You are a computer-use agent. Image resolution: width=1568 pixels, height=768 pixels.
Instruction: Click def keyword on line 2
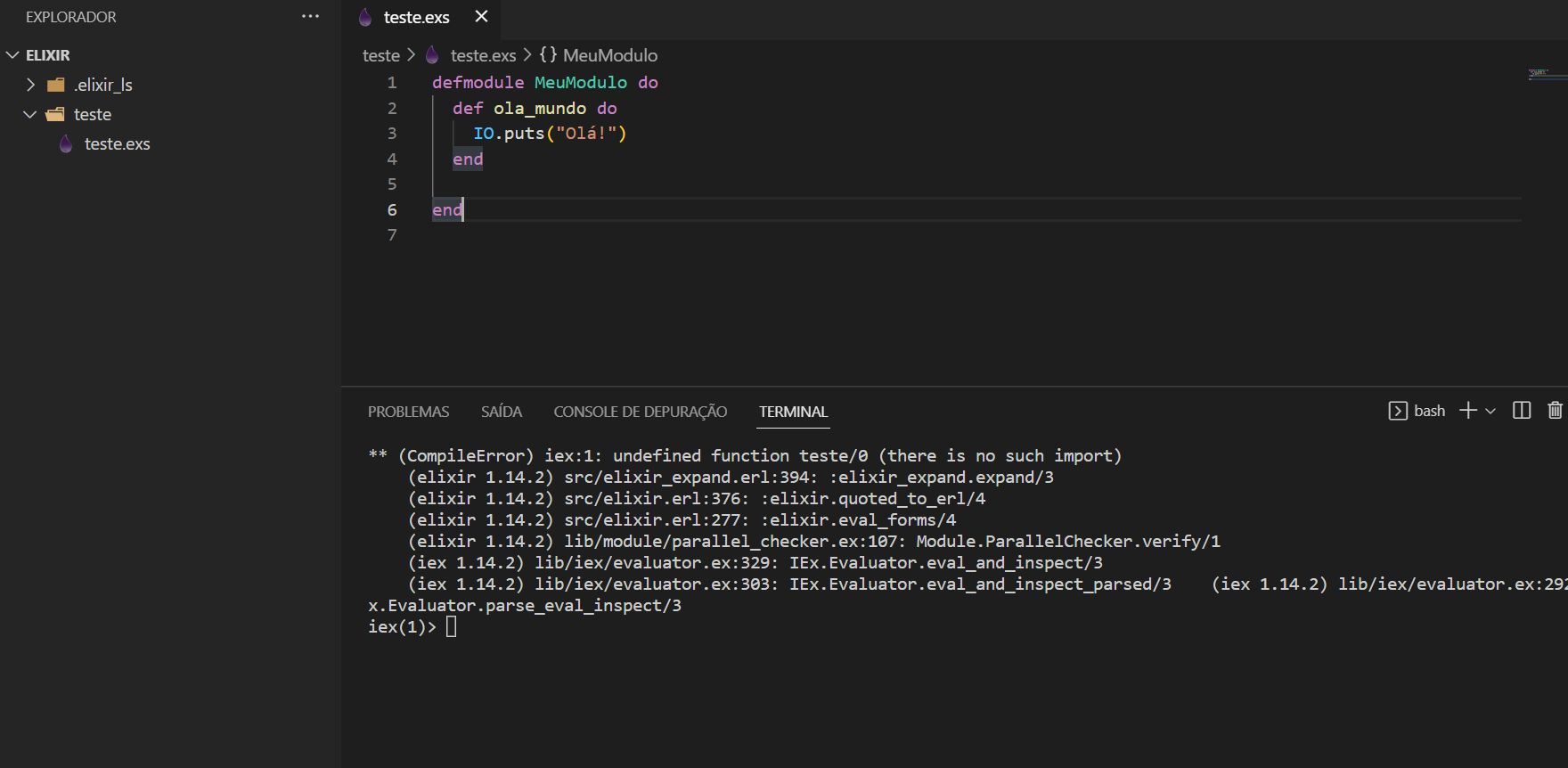[x=468, y=108]
